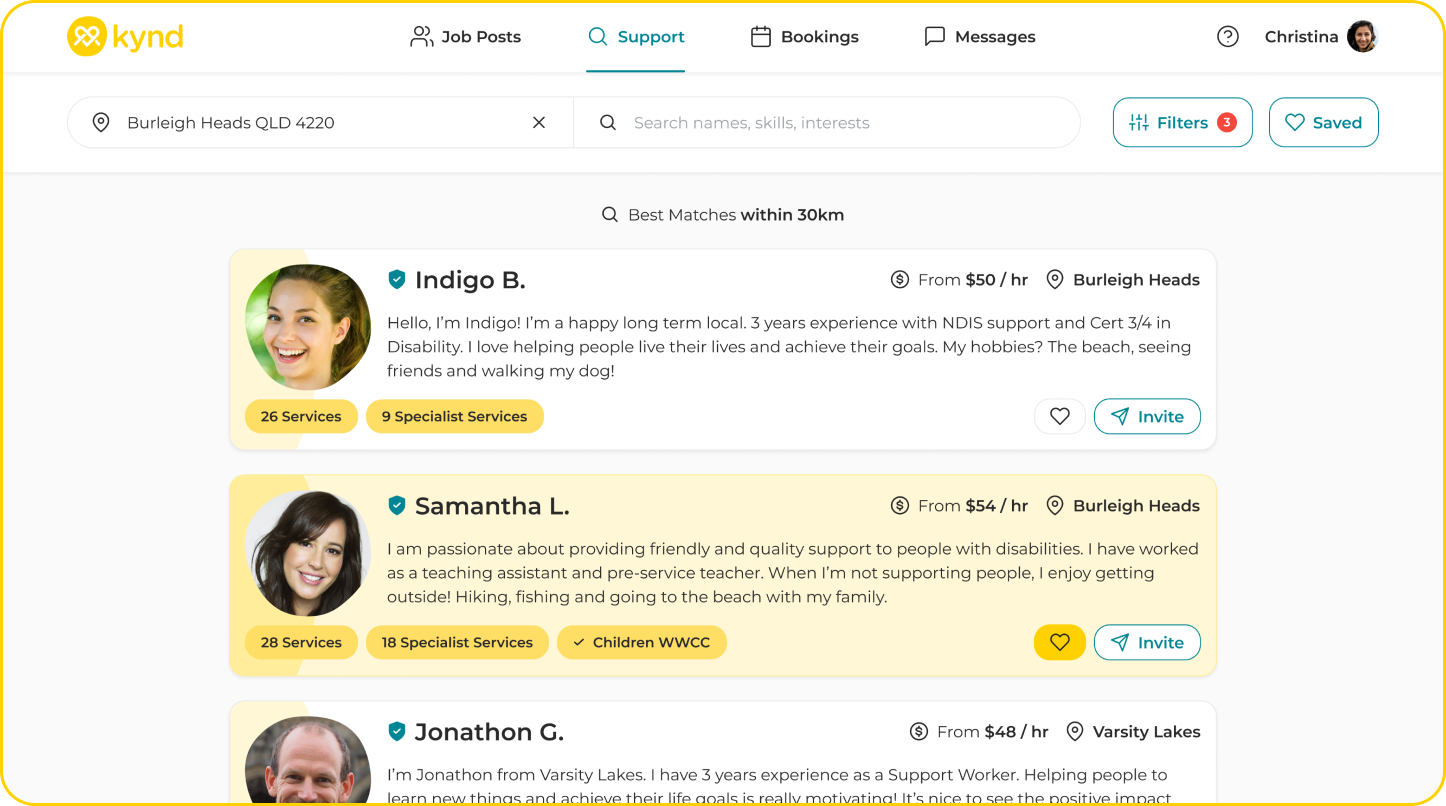Click Christina's profile avatar
Image resolution: width=1446 pixels, height=806 pixels.
tap(1362, 37)
